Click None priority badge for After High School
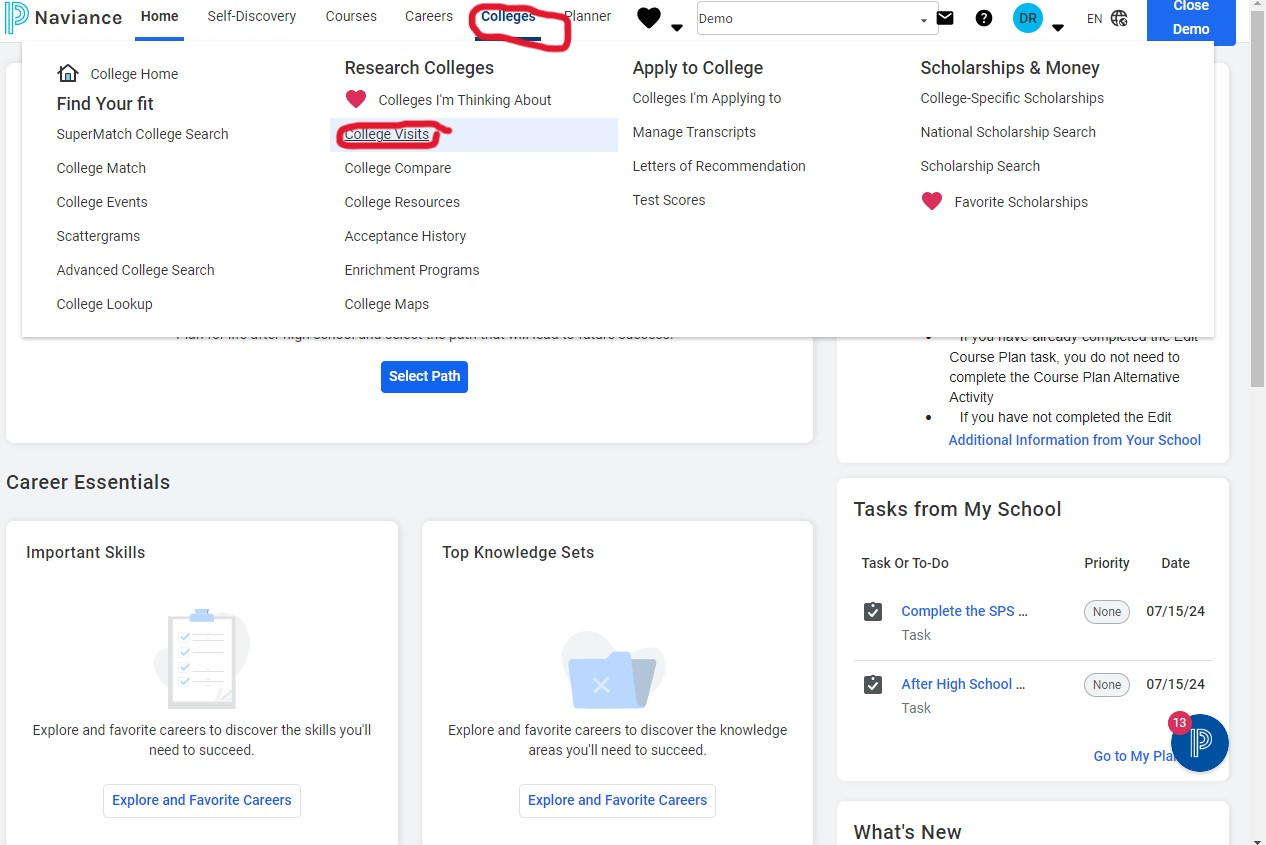 pyautogui.click(x=1107, y=685)
